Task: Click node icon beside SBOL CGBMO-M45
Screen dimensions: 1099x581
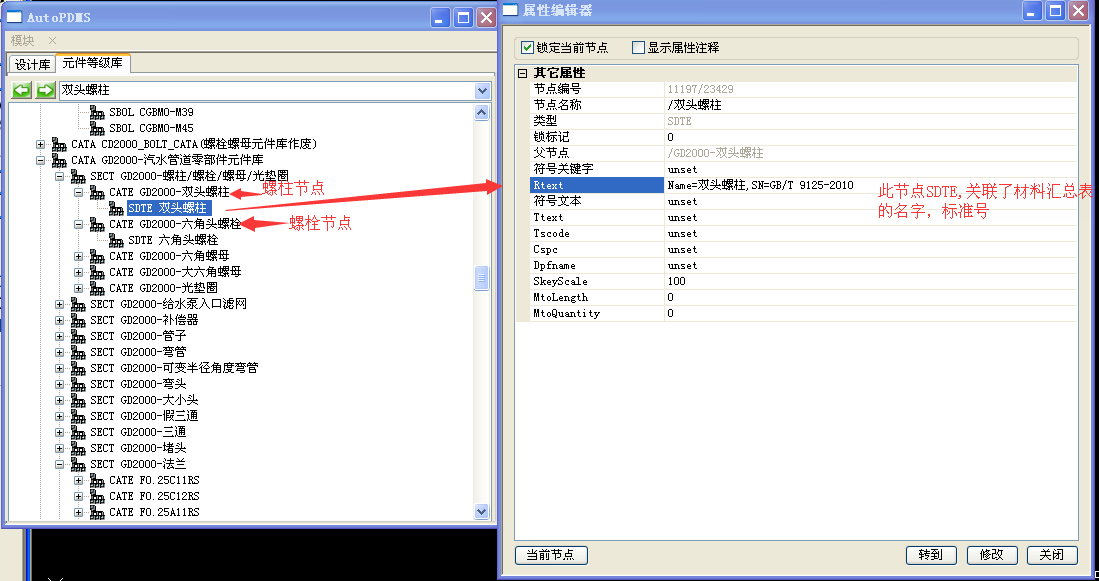Action: [97, 128]
